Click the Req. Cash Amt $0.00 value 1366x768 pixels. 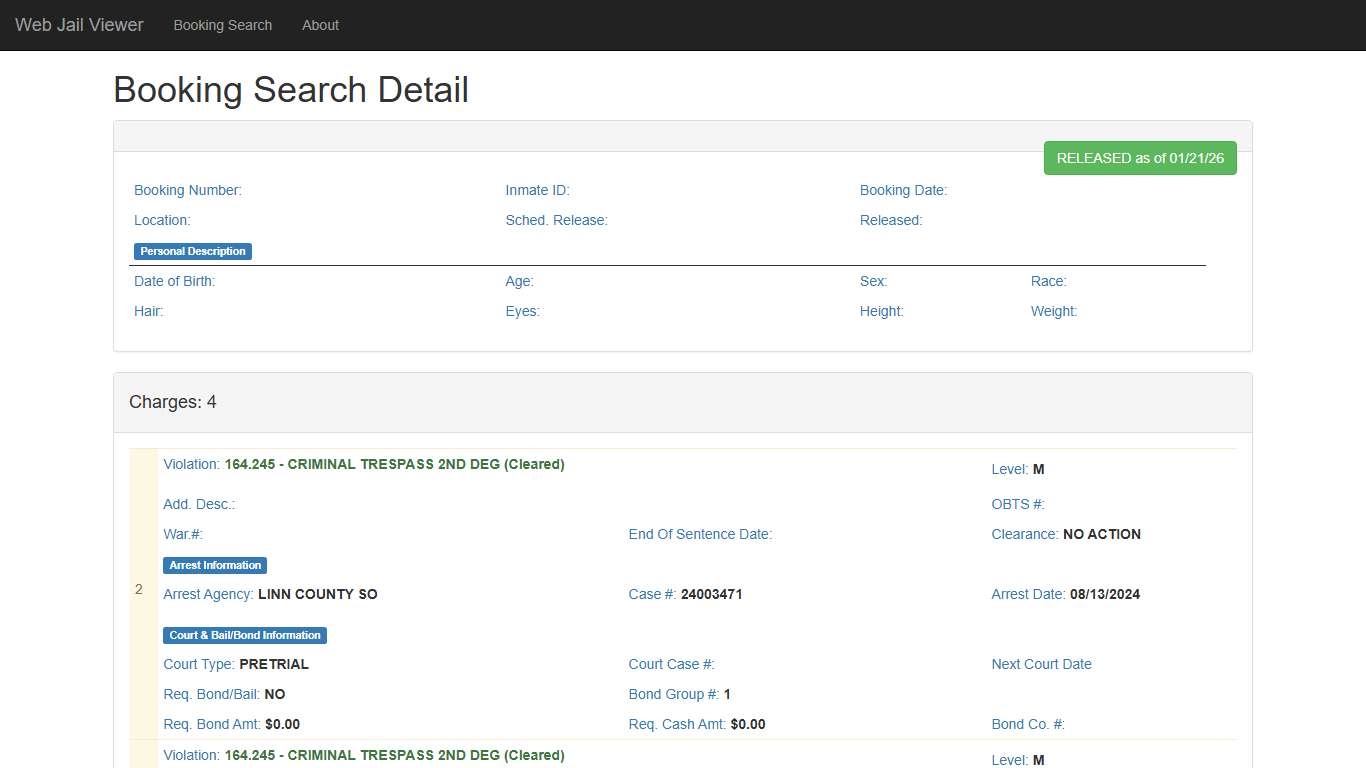tap(747, 724)
